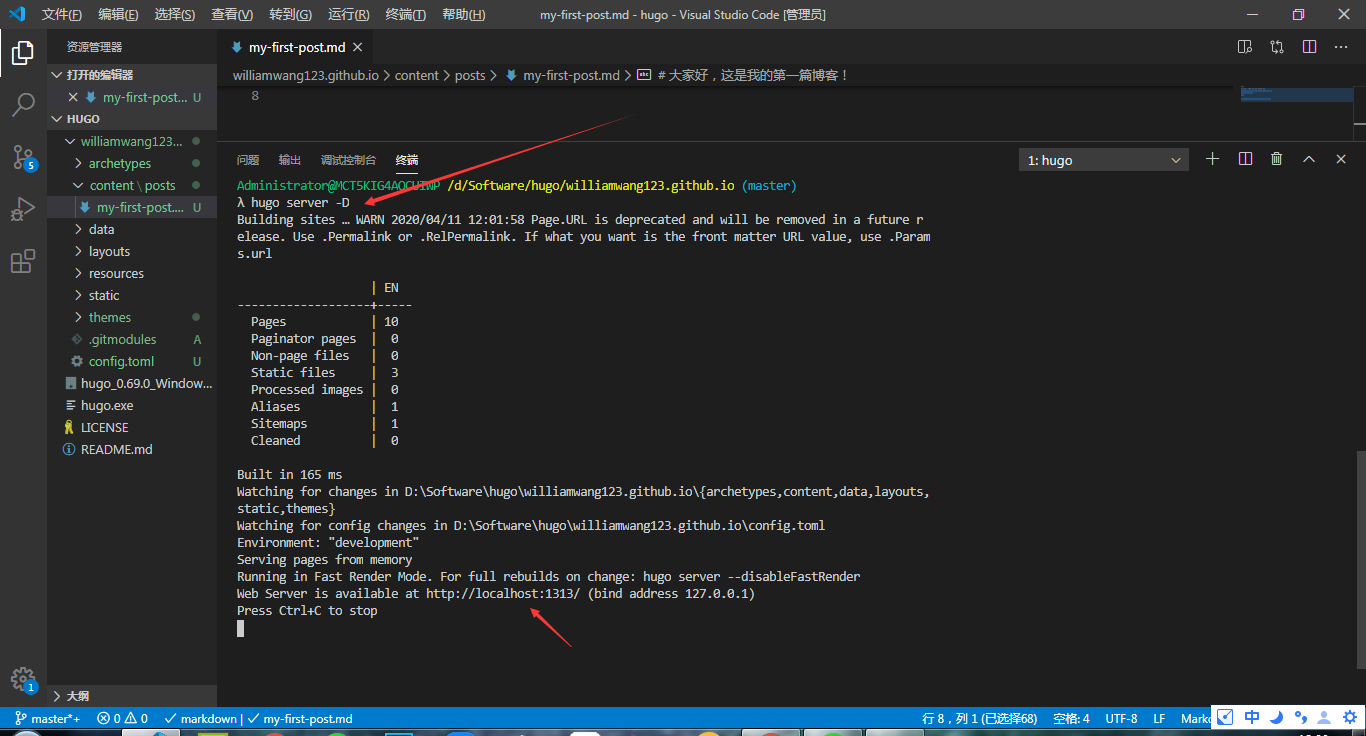
Task: Open the 查看(V) menu
Action: tap(232, 14)
